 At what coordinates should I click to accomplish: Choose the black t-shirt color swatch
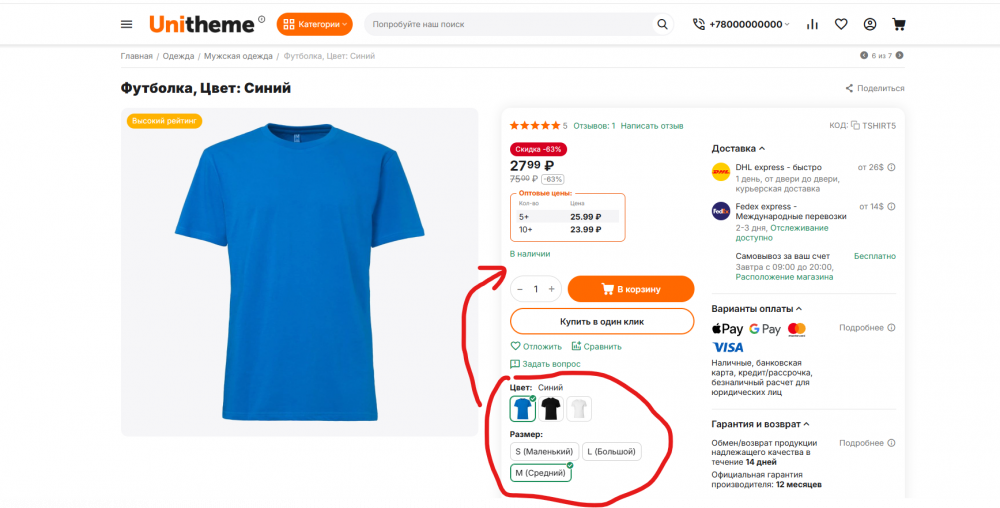(551, 408)
